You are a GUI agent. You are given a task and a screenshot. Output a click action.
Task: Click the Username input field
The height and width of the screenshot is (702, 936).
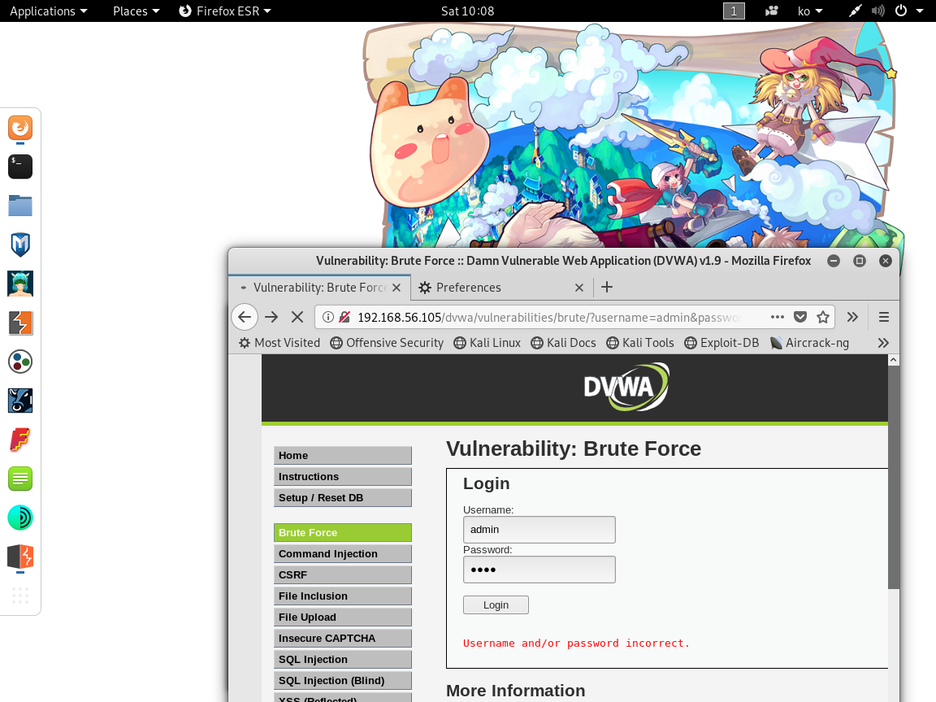pos(539,529)
